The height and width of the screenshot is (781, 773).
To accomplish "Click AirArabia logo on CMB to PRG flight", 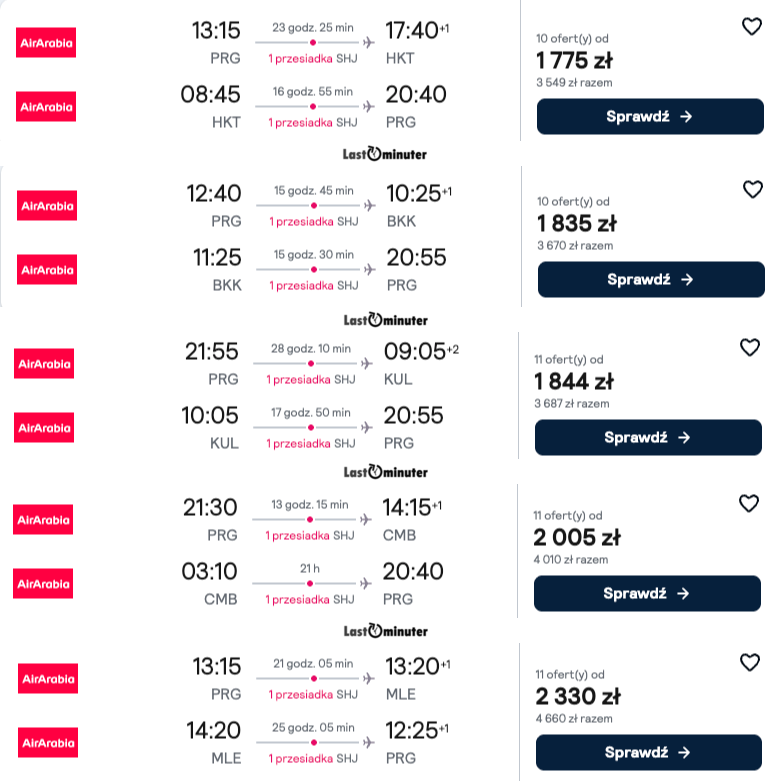I will pyautogui.click(x=43, y=583).
